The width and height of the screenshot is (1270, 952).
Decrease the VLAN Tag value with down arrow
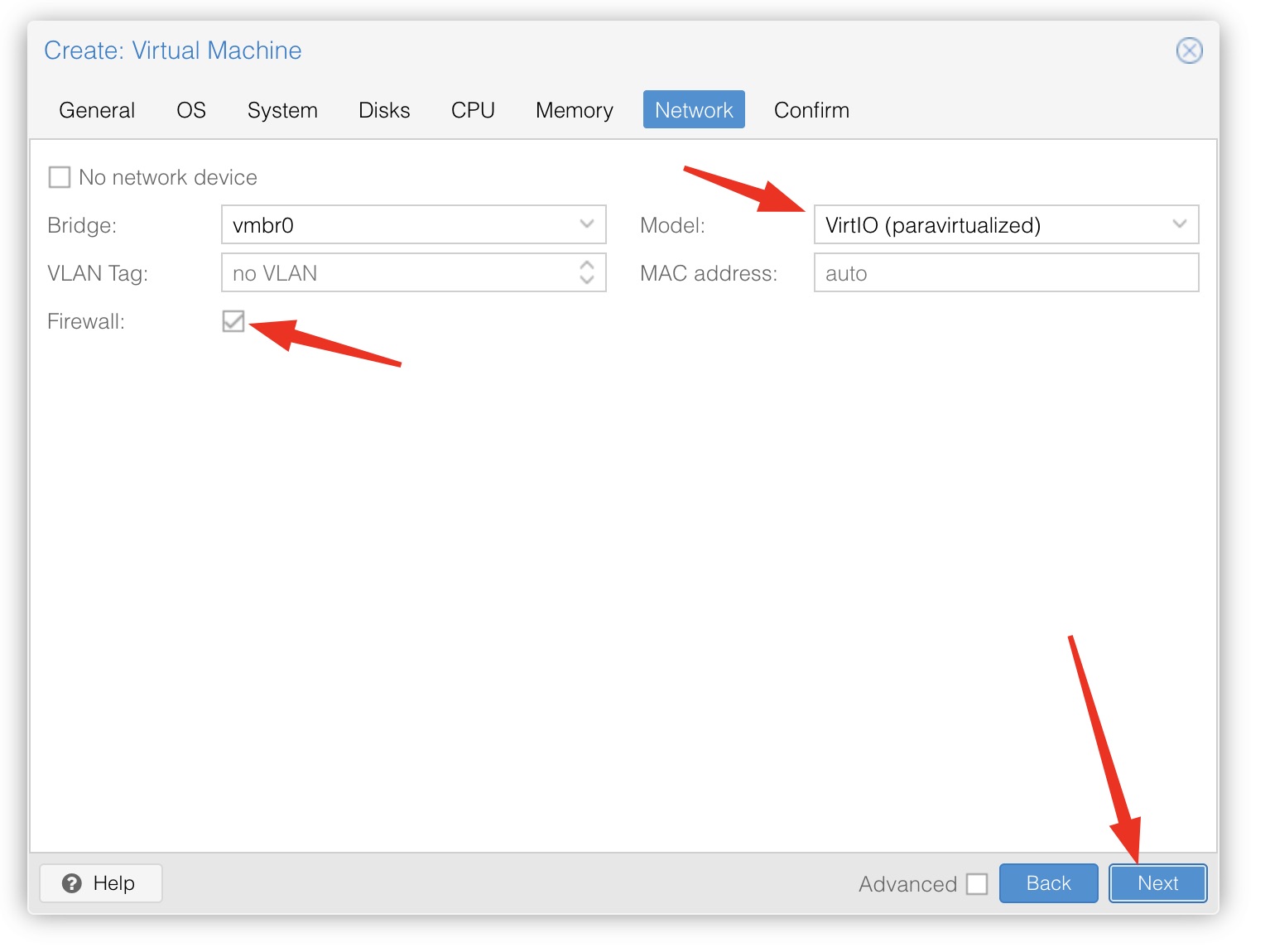point(587,281)
